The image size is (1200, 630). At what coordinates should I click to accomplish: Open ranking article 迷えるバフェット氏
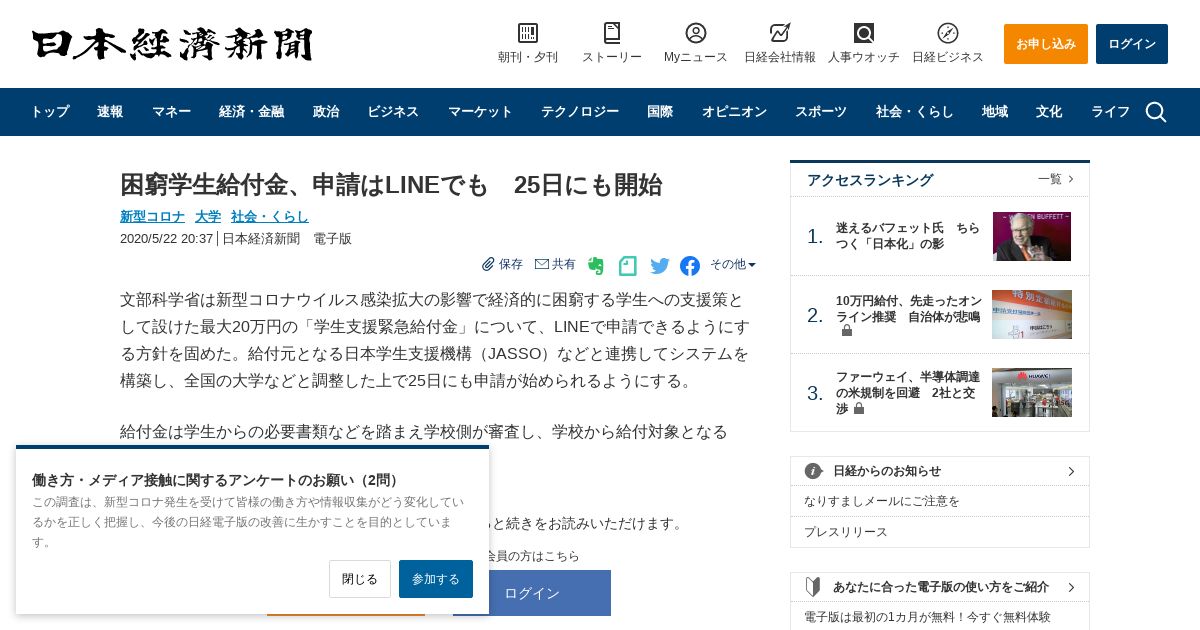coord(908,236)
